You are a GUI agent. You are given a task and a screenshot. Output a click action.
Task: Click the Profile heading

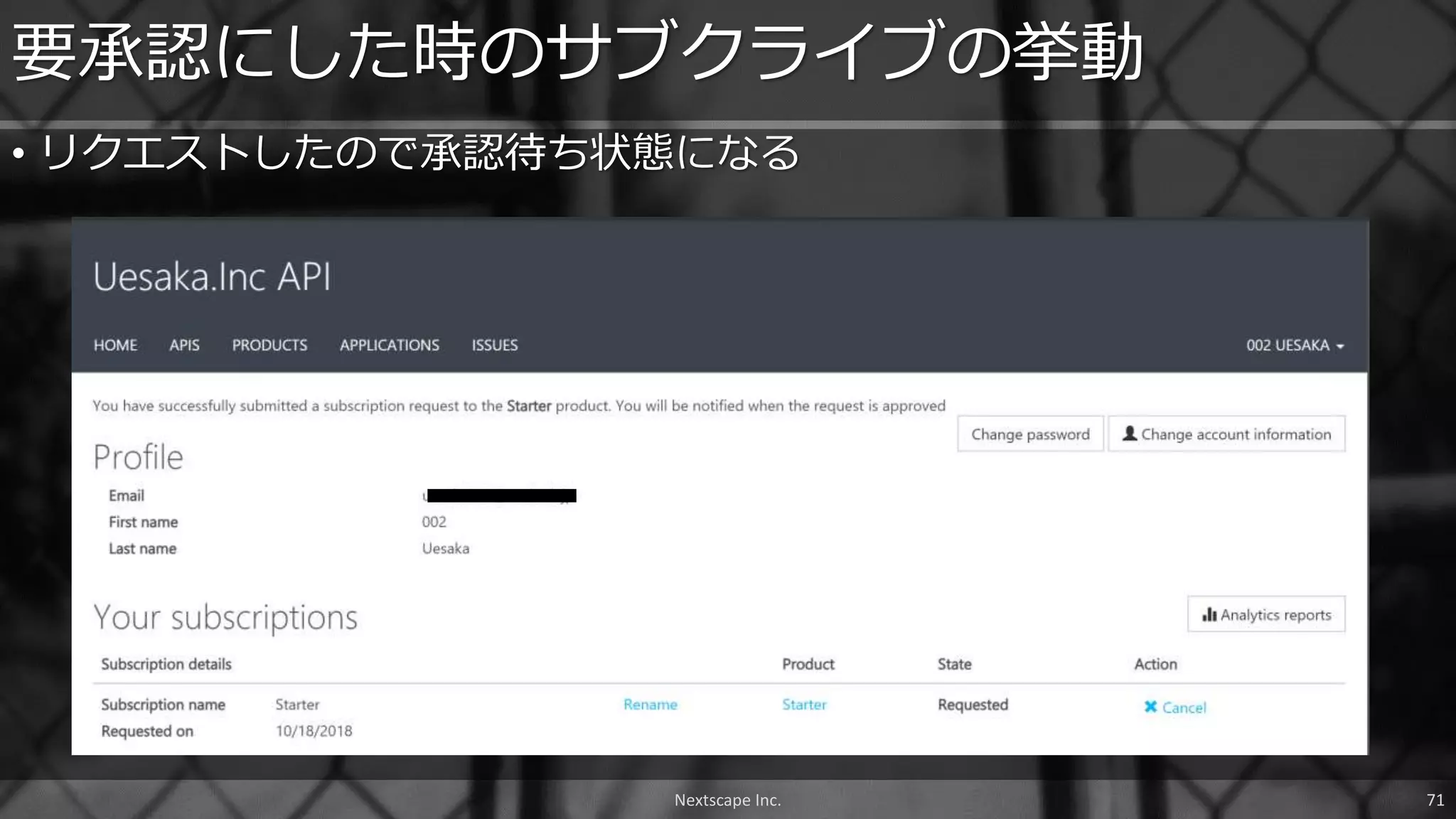click(x=139, y=457)
